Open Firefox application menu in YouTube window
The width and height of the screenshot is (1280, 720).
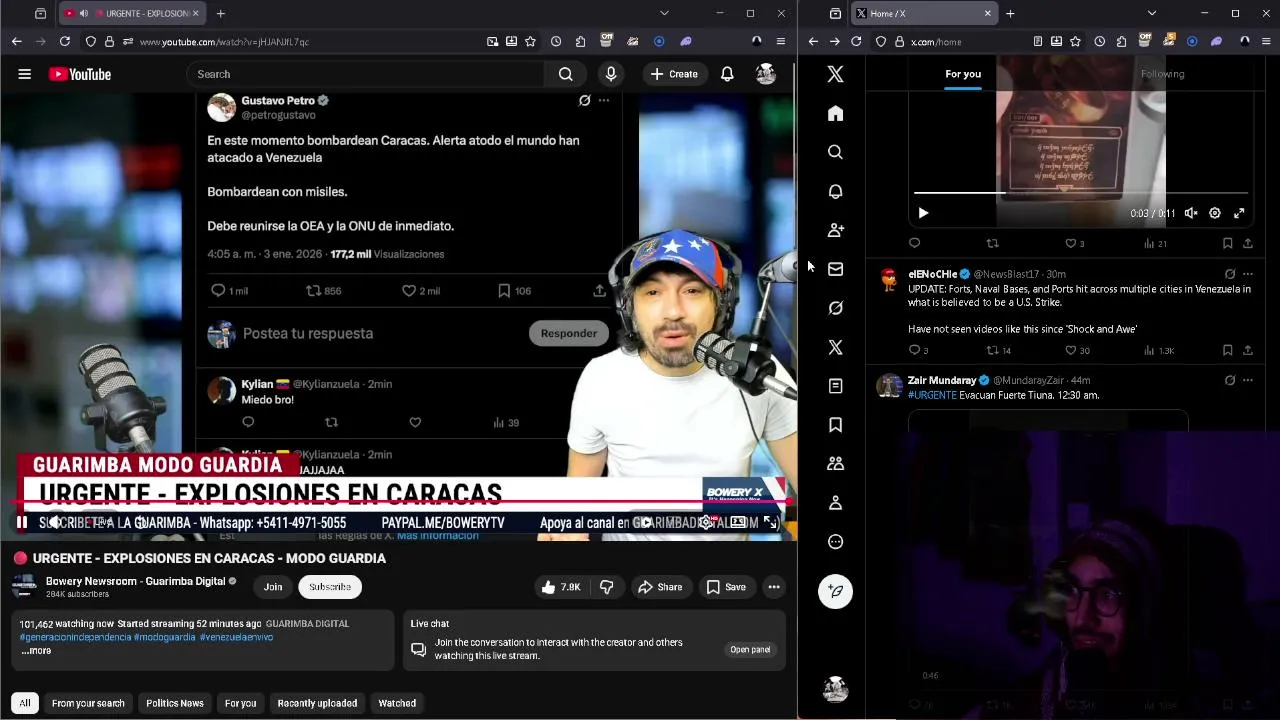[781, 42]
